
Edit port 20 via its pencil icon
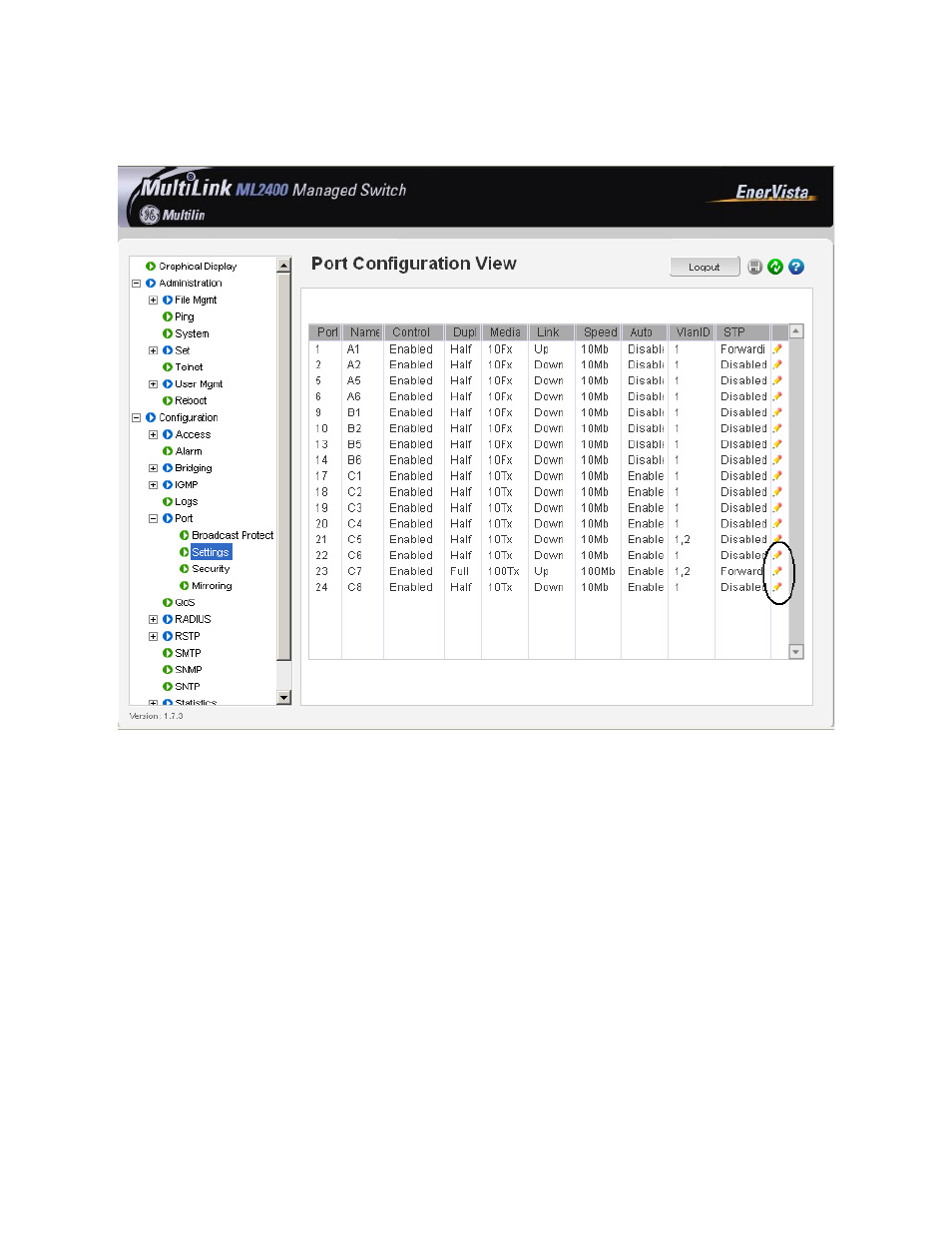[x=777, y=524]
